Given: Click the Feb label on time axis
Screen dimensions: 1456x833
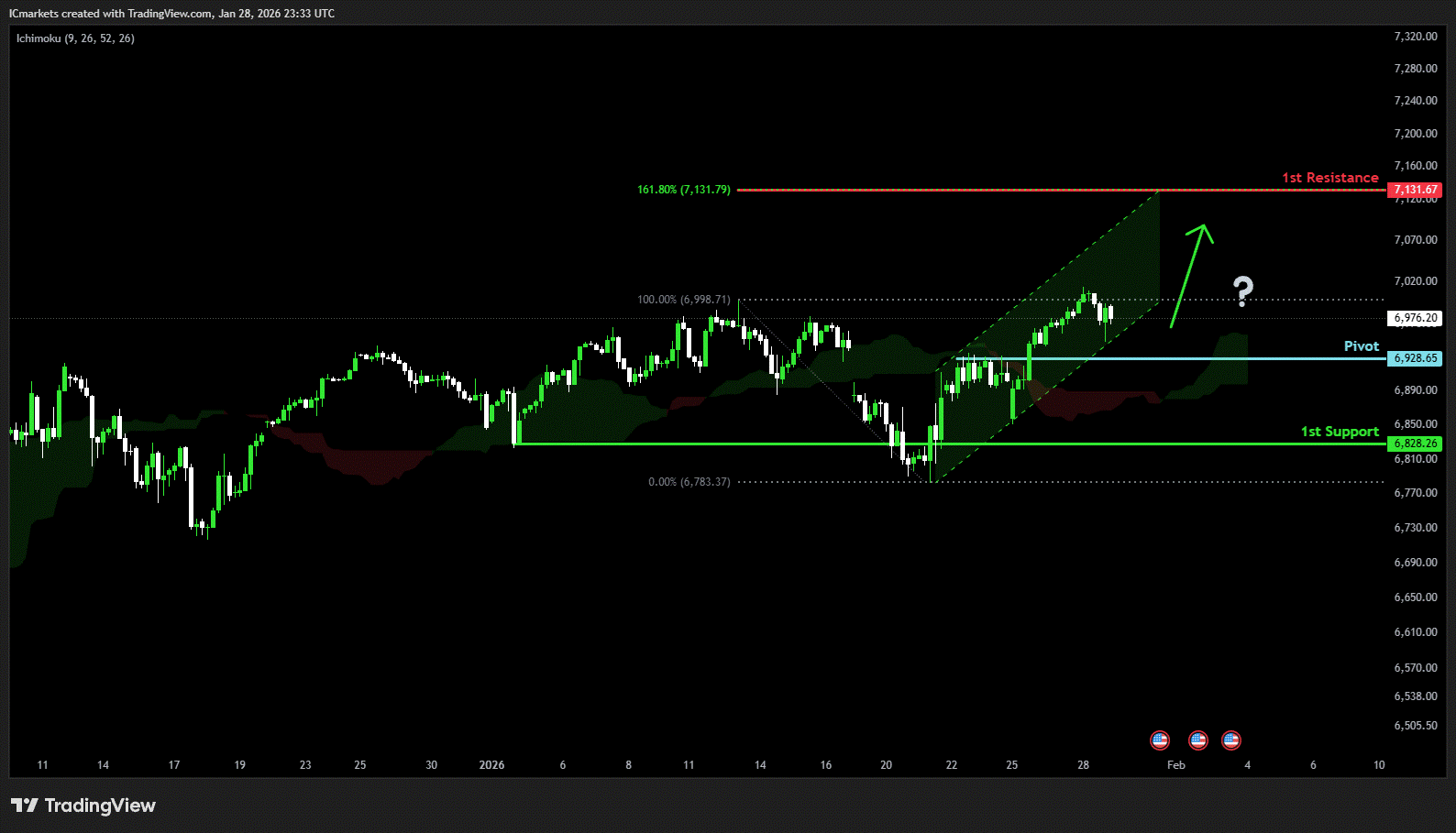Looking at the screenshot, I should [1175, 765].
